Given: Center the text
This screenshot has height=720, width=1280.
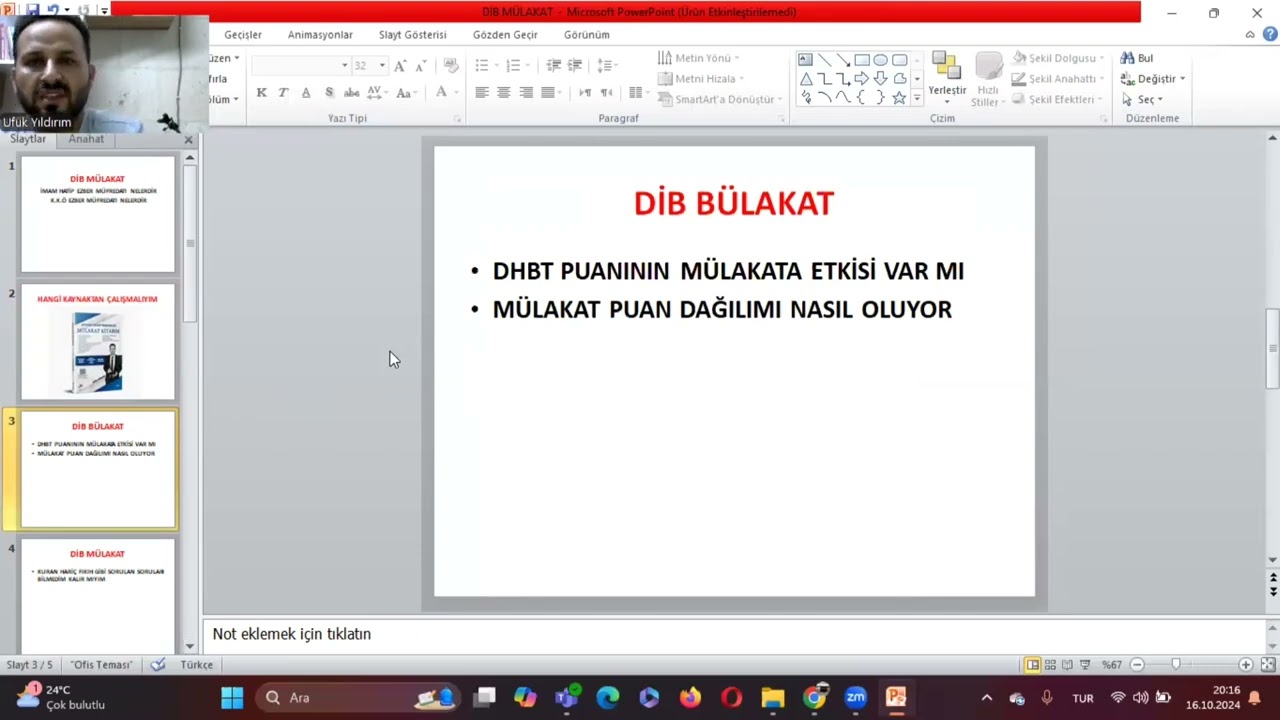Looking at the screenshot, I should pos(503,93).
